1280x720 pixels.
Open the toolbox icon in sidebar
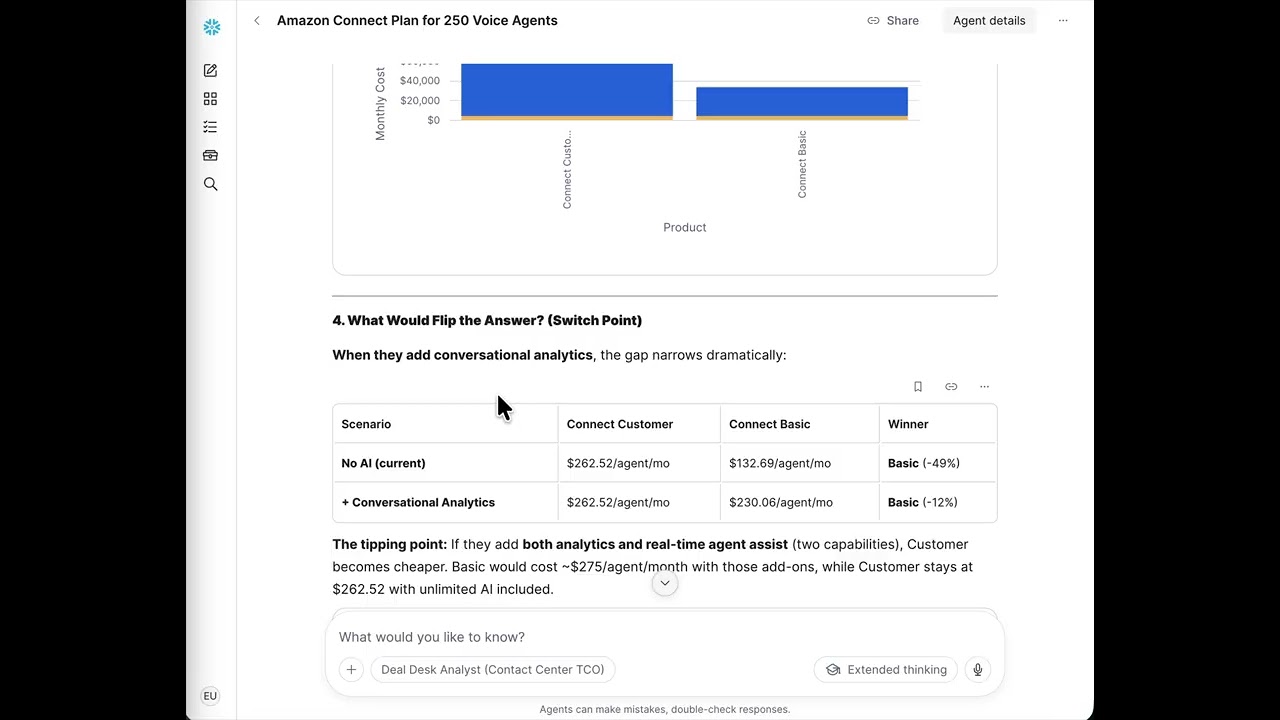[x=210, y=156]
